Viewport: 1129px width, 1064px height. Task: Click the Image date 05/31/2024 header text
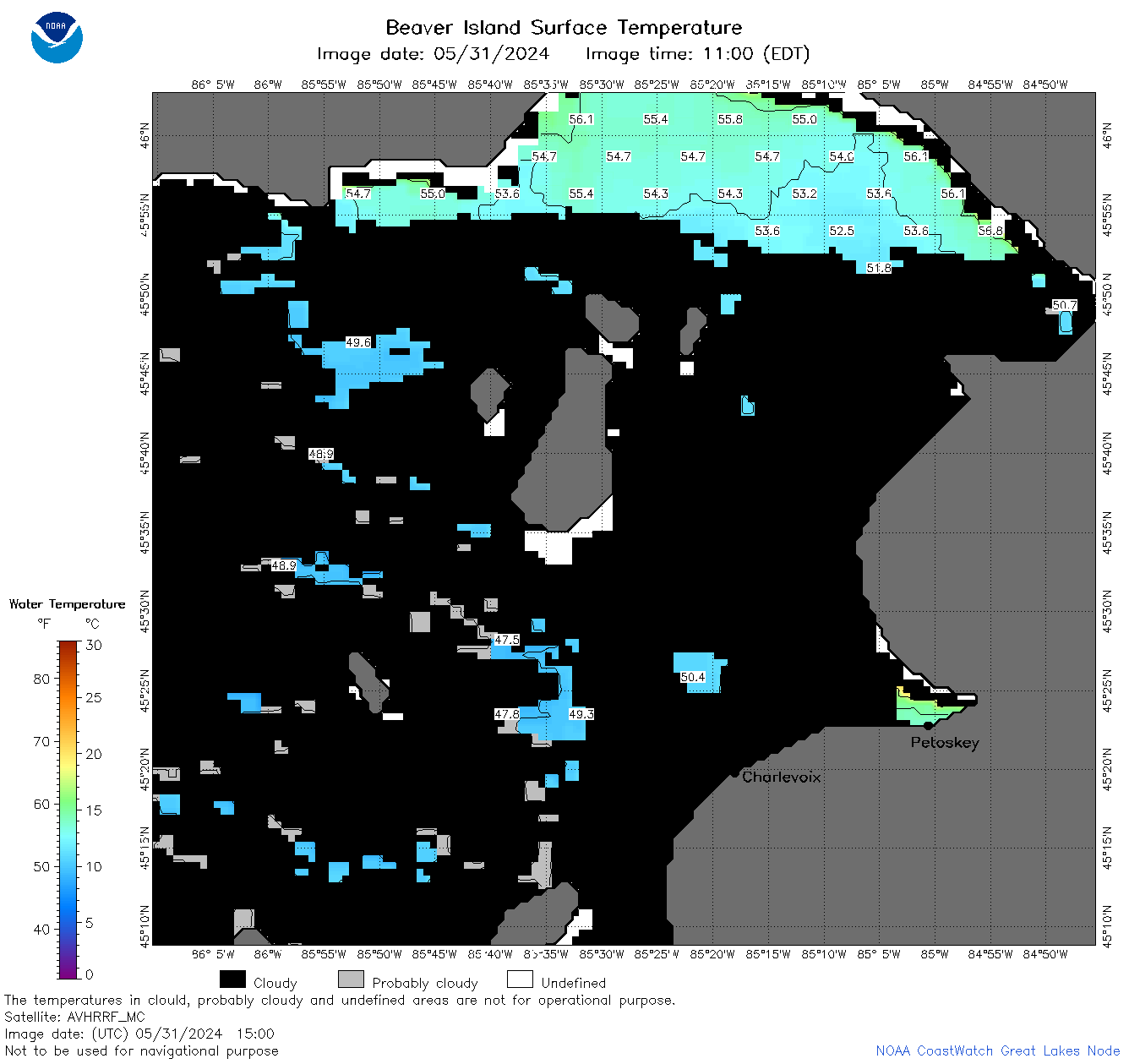coord(433,54)
